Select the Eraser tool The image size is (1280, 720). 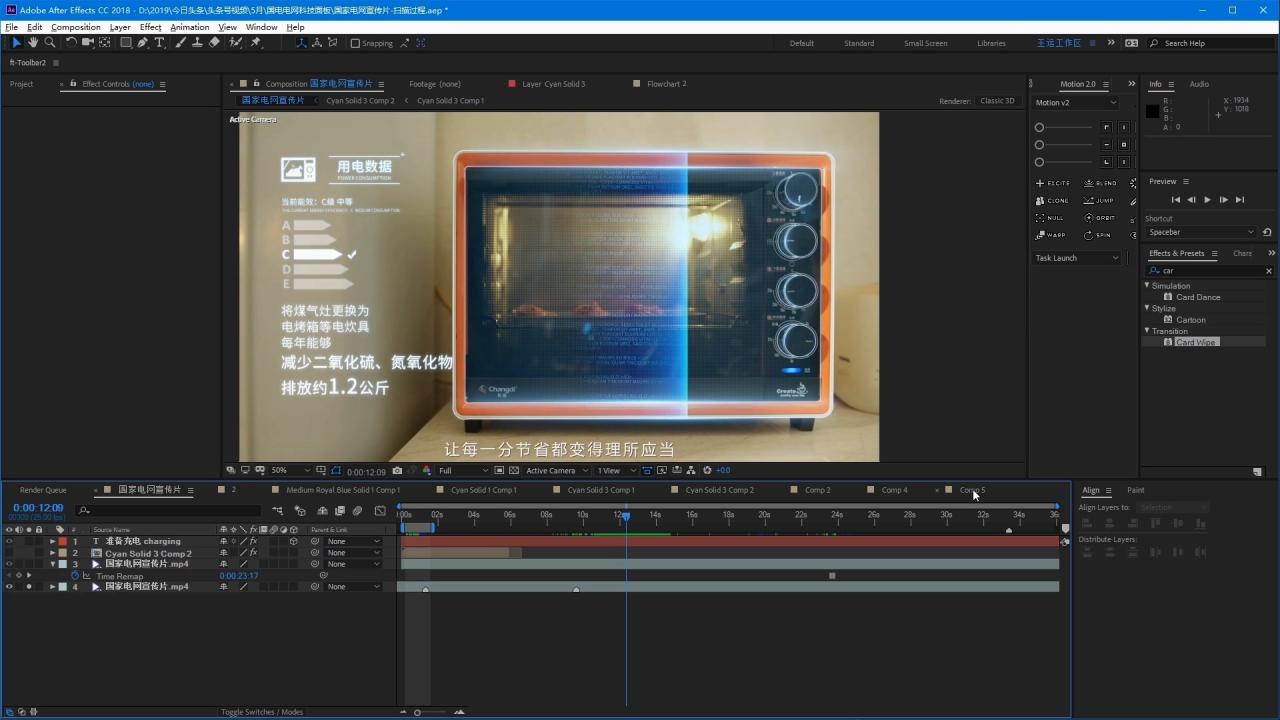pos(214,43)
